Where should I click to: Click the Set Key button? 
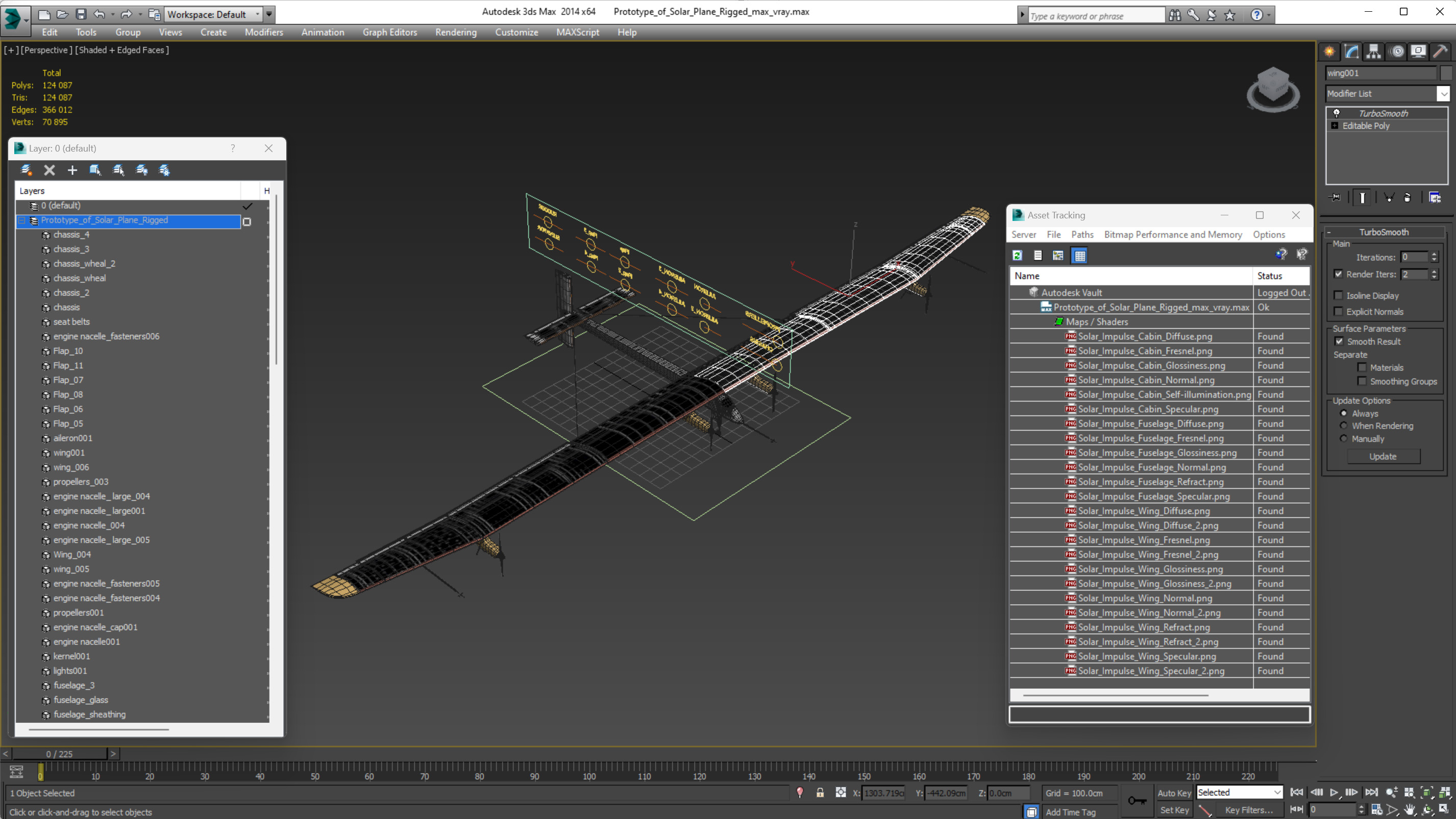click(1174, 810)
